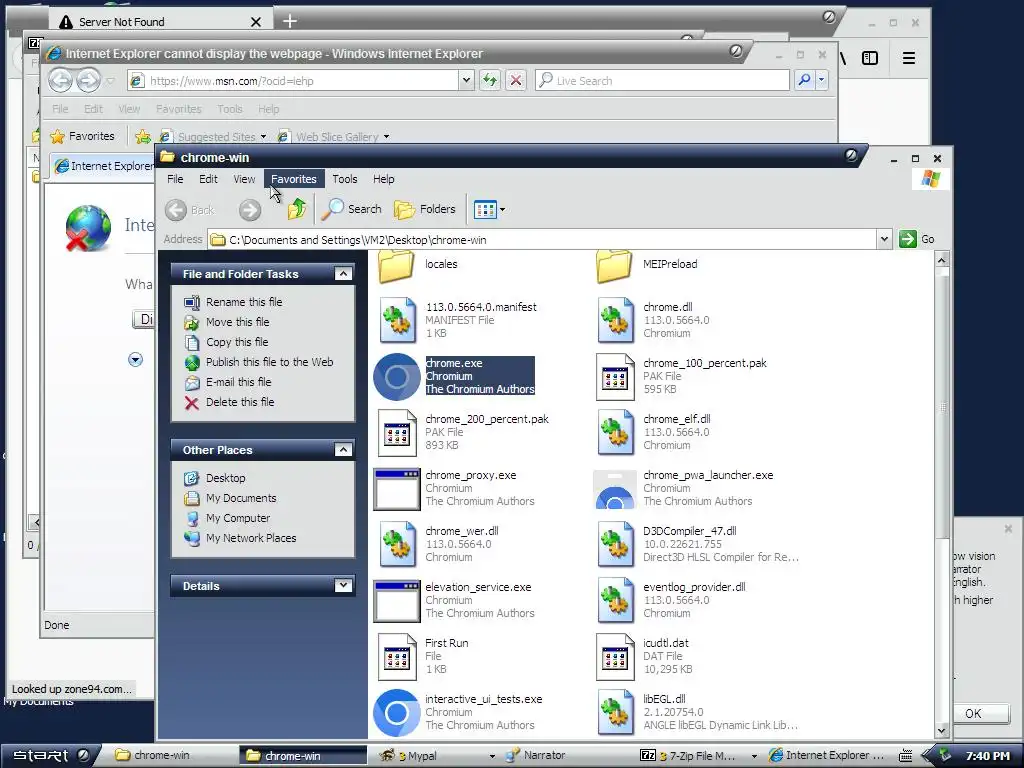Click the file list scroll down arrow
This screenshot has width=1024, height=768.
tap(942, 731)
